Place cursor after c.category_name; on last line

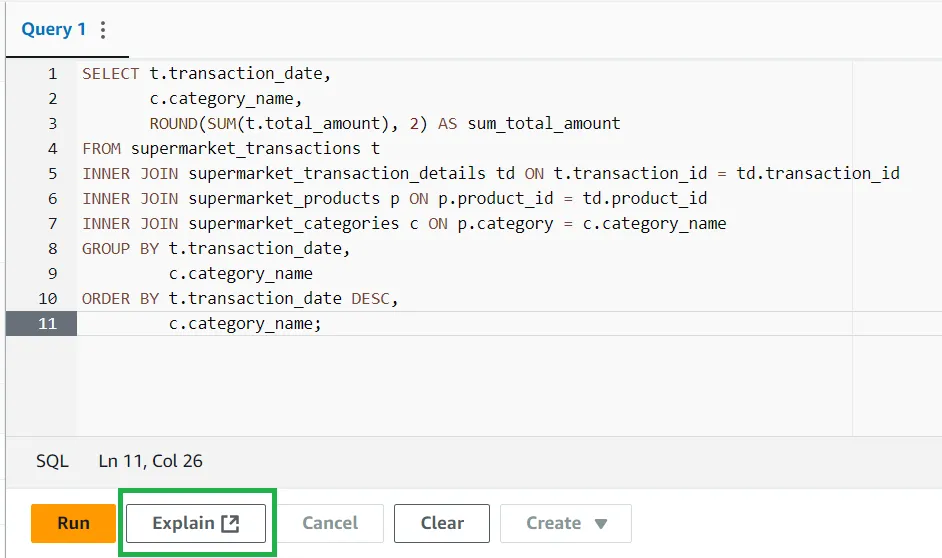coord(323,324)
